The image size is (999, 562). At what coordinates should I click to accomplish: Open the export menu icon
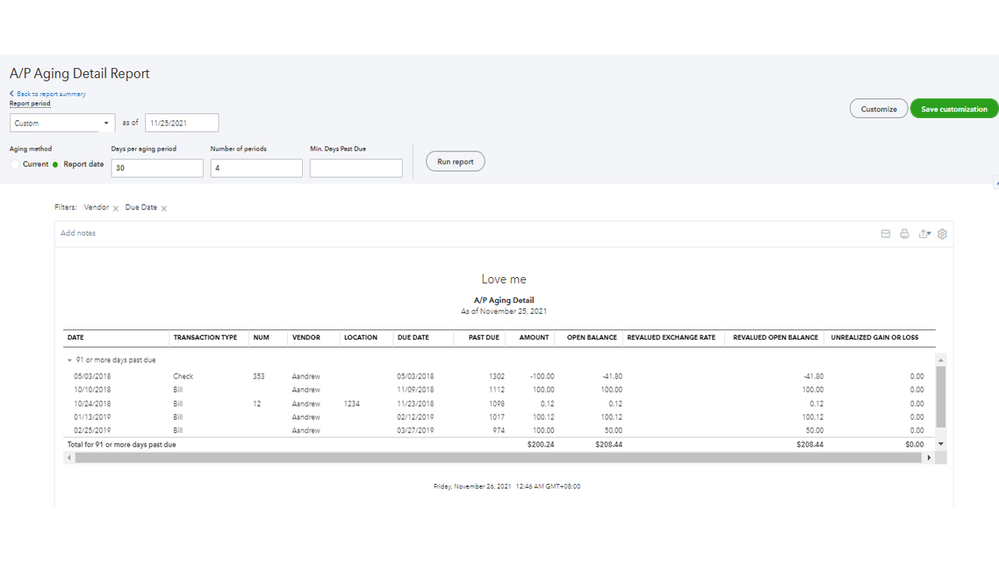click(924, 234)
